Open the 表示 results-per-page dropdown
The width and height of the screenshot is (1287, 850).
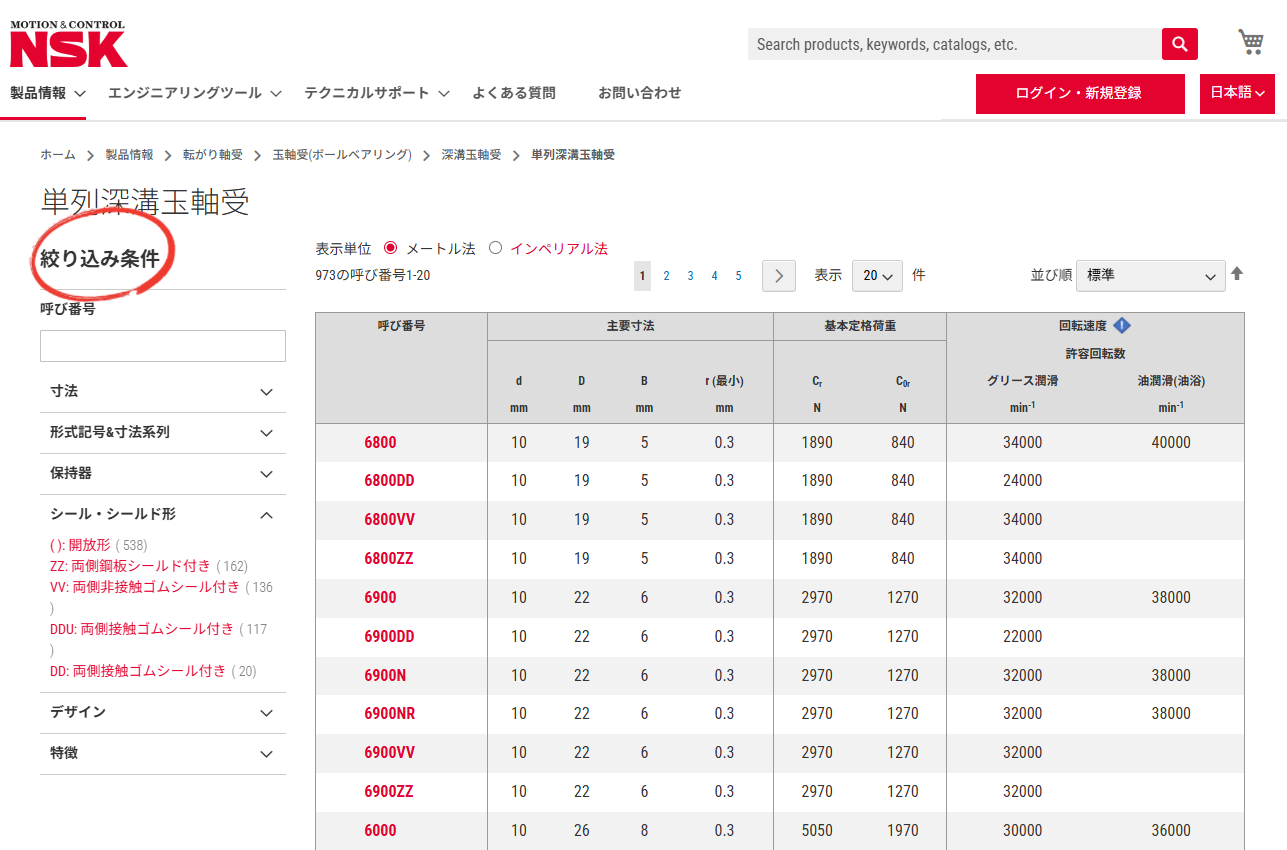pyautogui.click(x=877, y=275)
